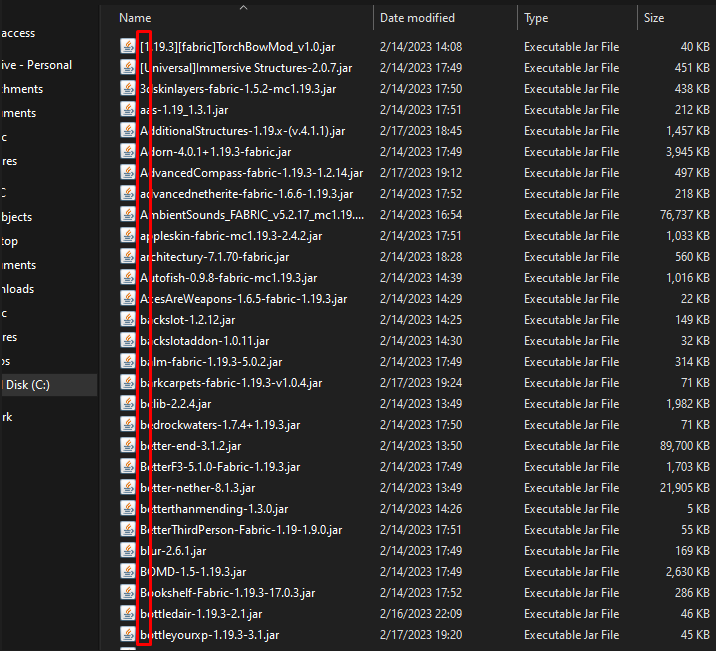
Task: Click the Java icon beside blur-2.6.1.jar
Action: [x=128, y=551]
